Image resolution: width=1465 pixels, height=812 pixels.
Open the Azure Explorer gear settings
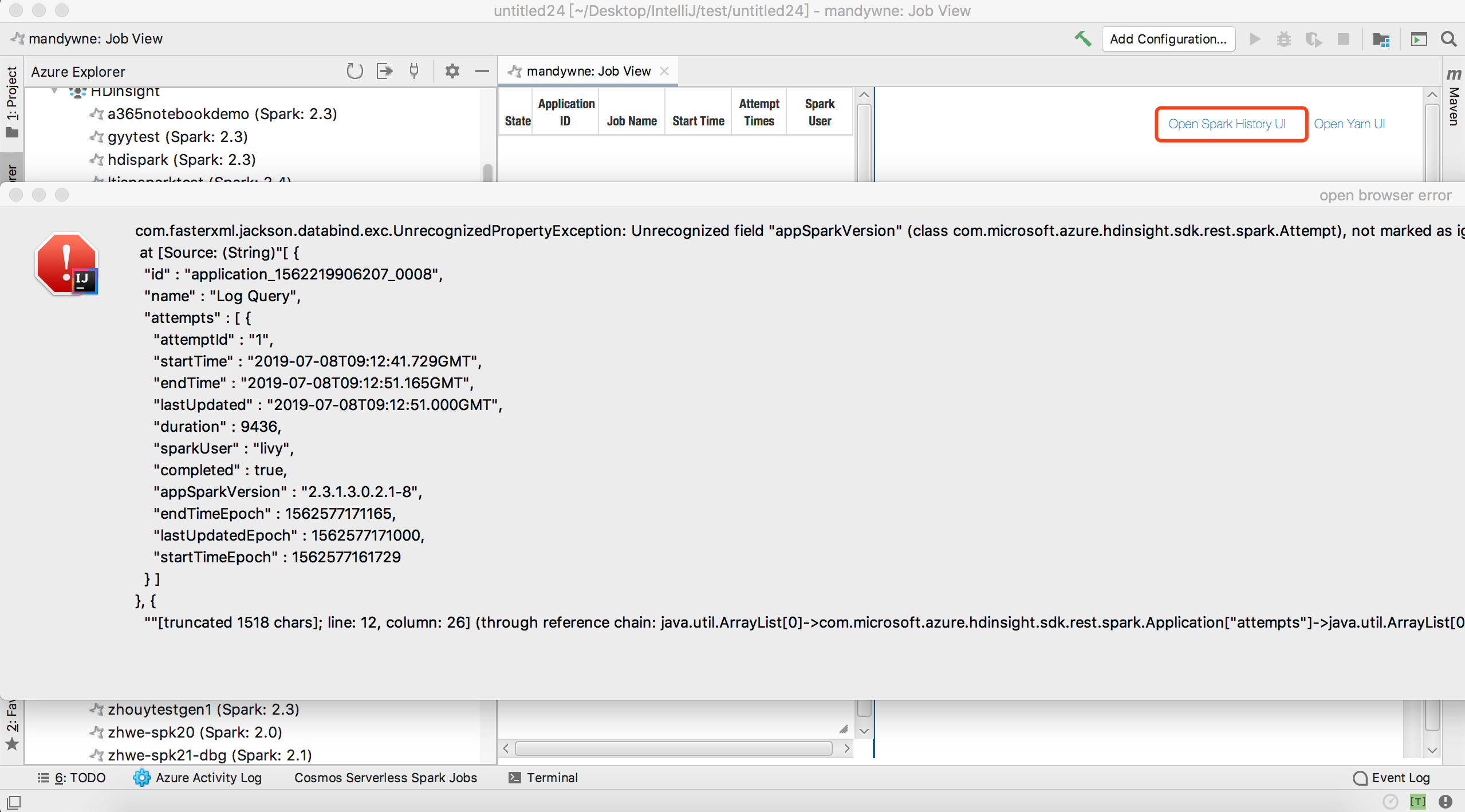(452, 71)
